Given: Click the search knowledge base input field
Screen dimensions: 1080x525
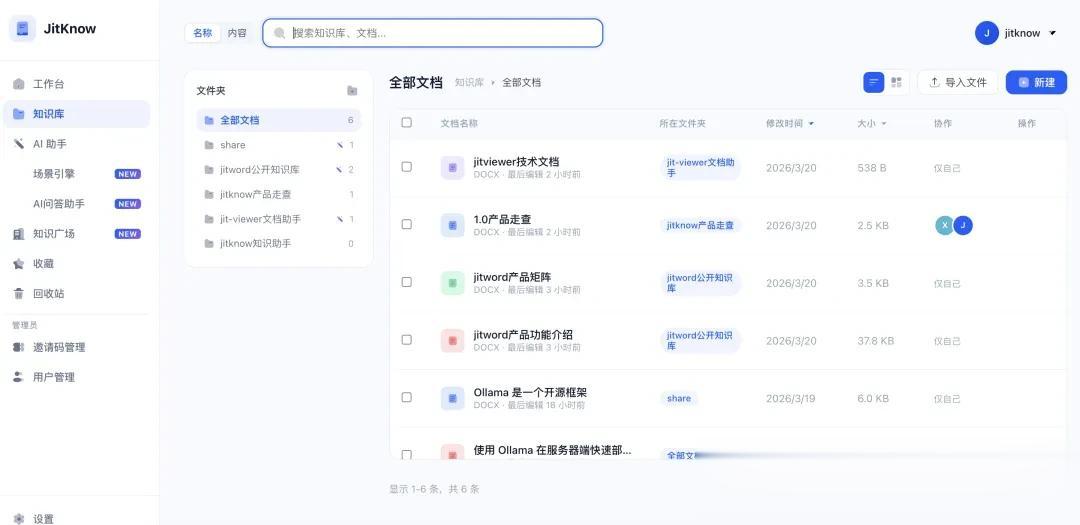Looking at the screenshot, I should [x=440, y=33].
